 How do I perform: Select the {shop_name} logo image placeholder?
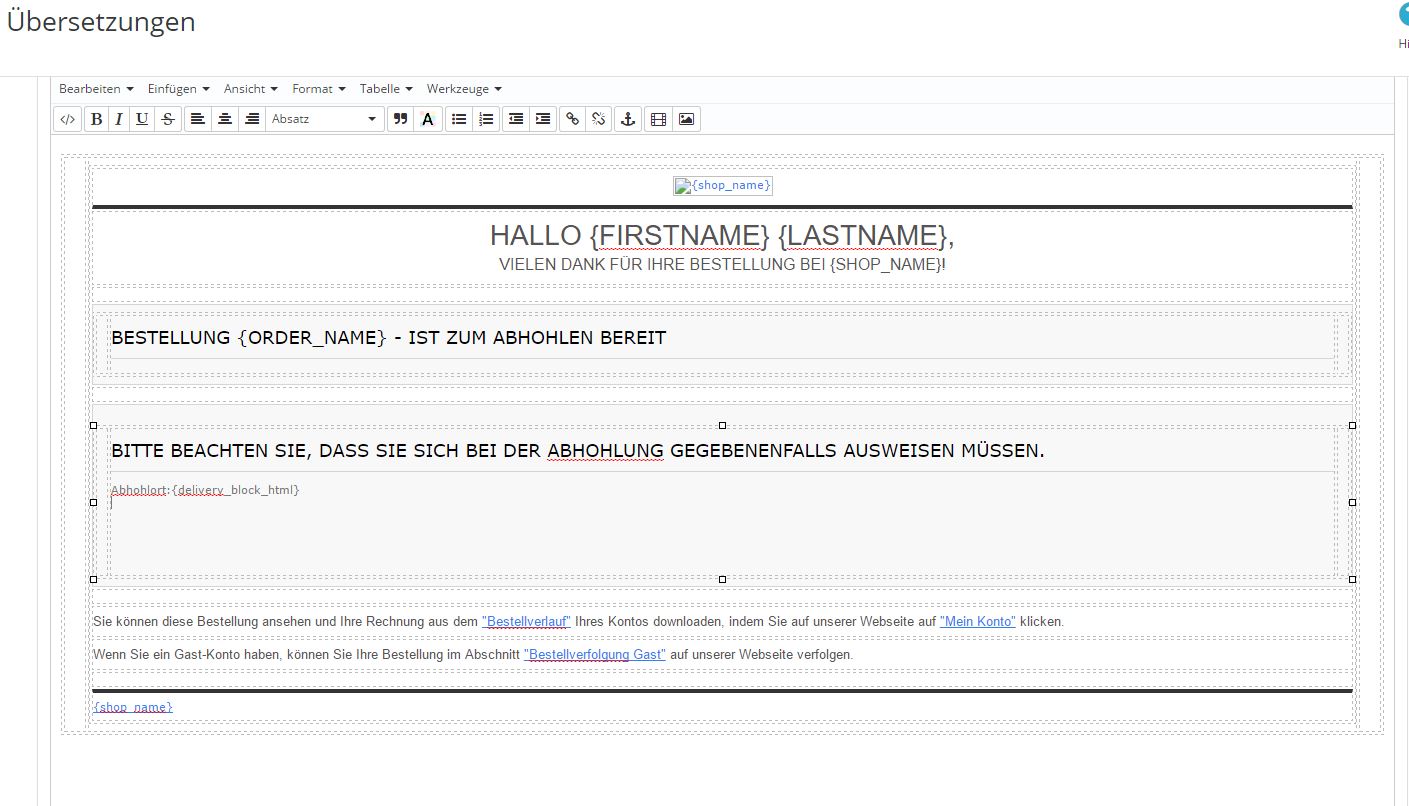pos(723,186)
